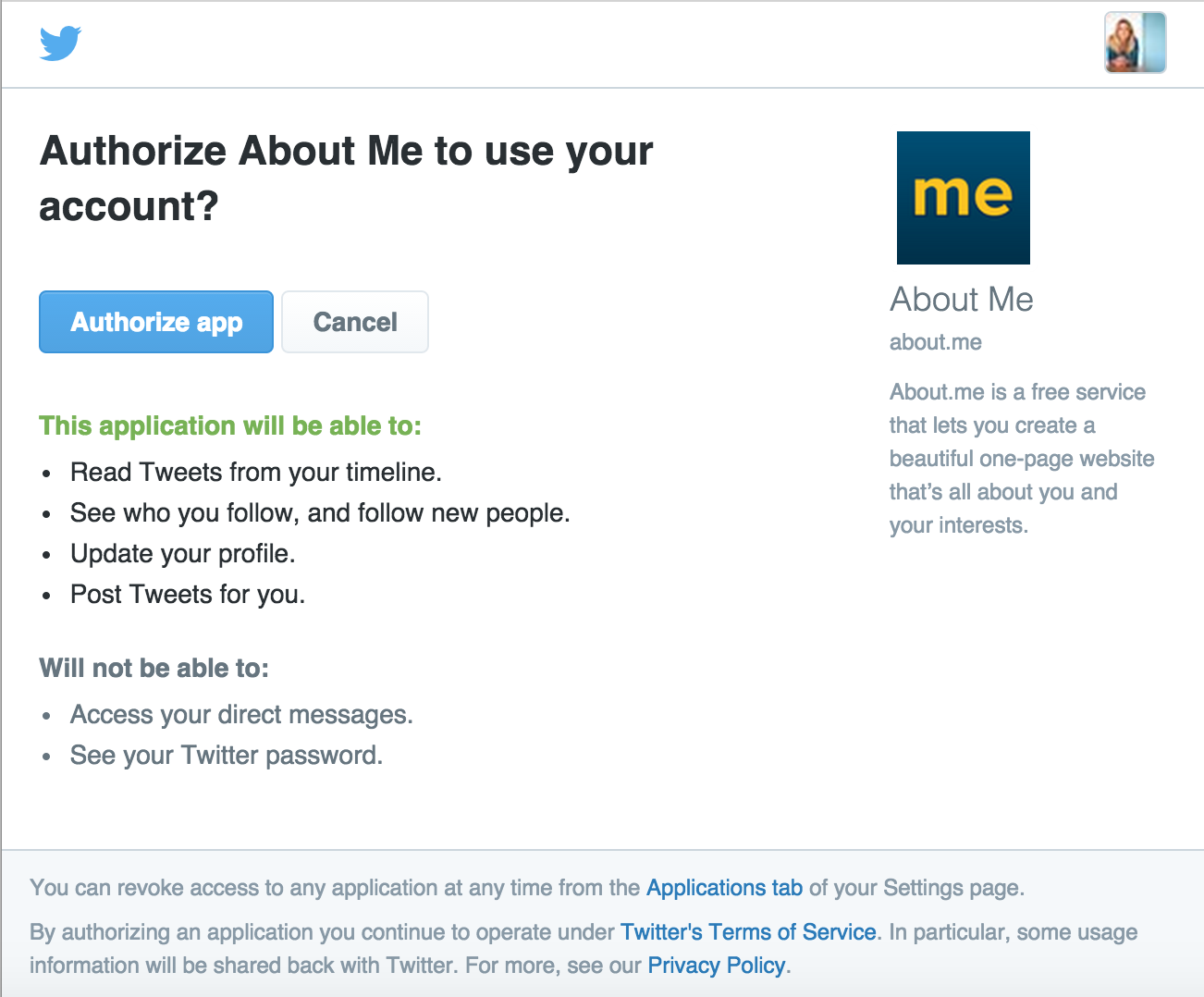Click 'See your Twitter password' item
This screenshot has height=997, width=1204.
(x=226, y=756)
